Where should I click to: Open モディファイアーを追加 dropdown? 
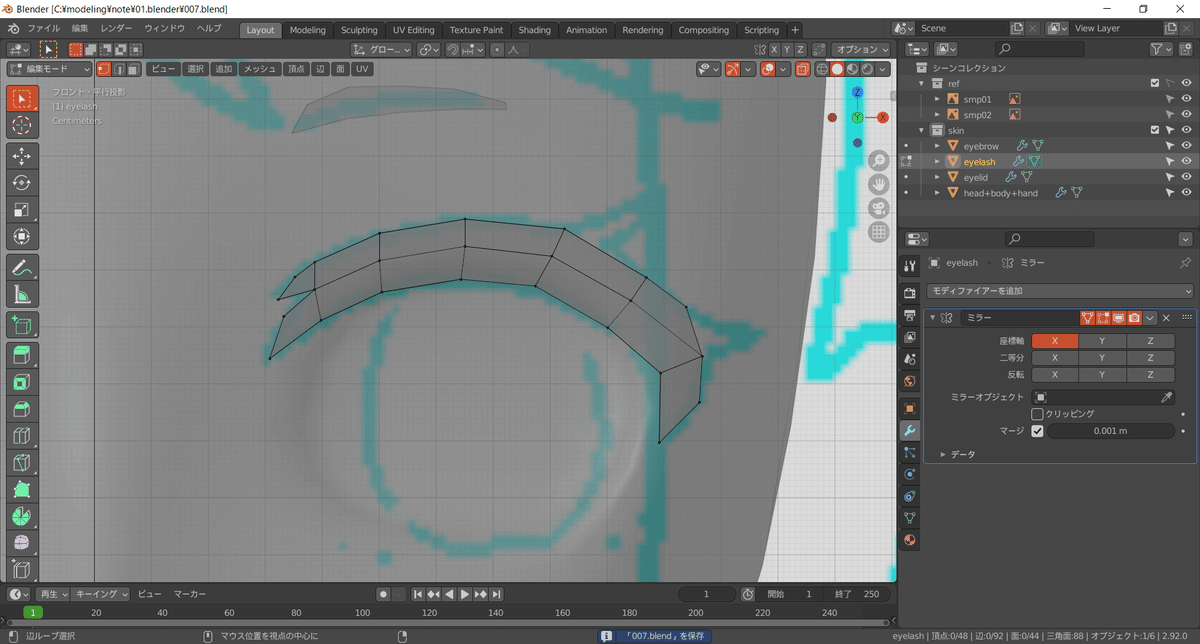1060,291
